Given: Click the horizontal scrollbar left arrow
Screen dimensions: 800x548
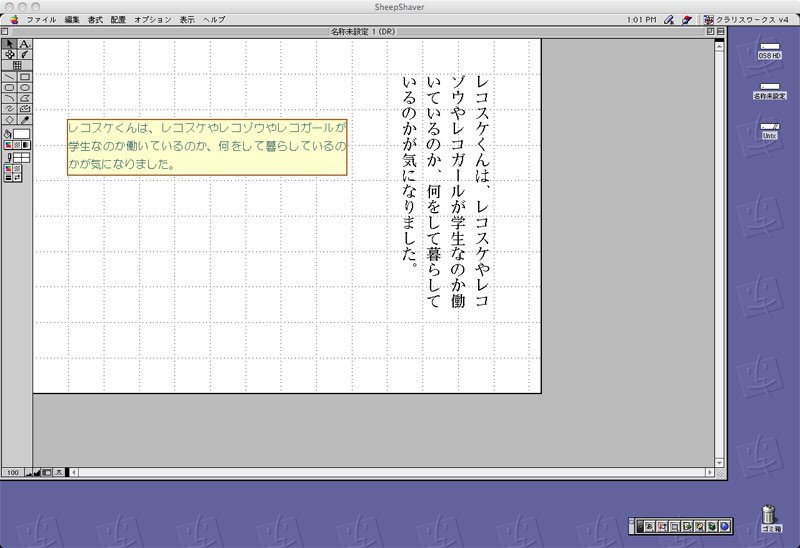Looking at the screenshot, I should (x=74, y=472).
